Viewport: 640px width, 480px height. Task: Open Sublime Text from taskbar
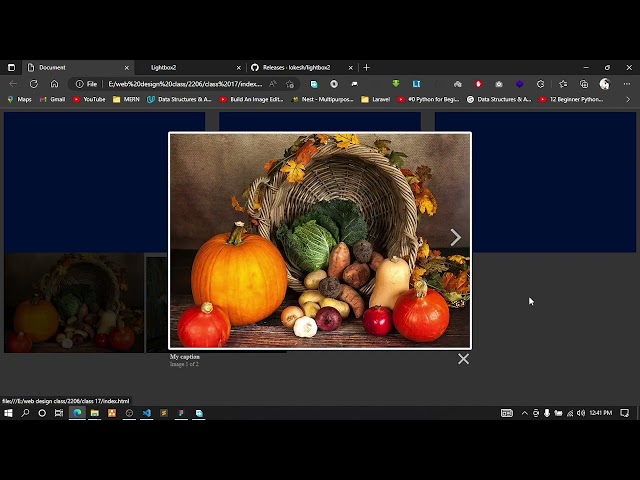pyautogui.click(x=164, y=413)
